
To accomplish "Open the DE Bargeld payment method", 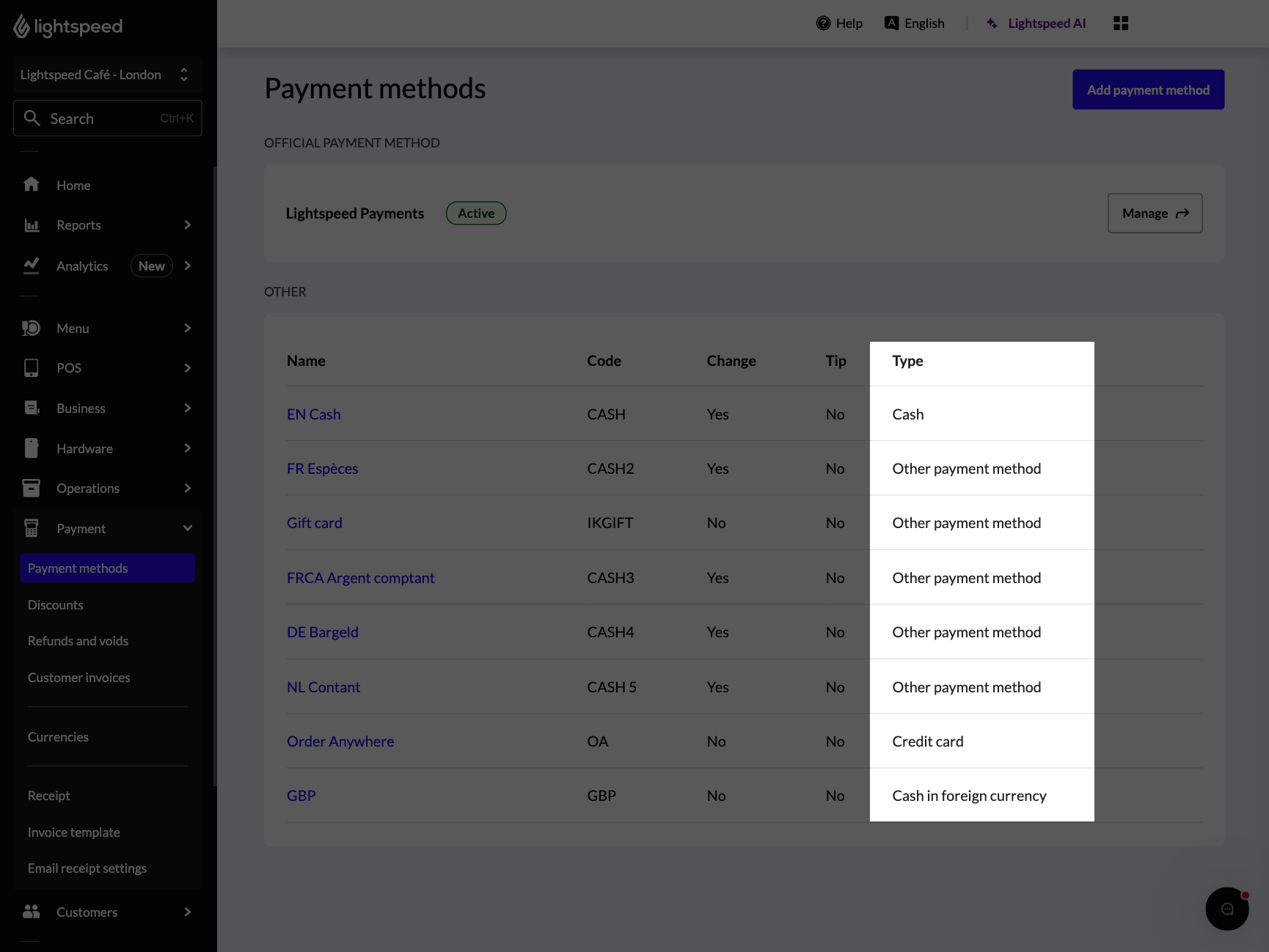I will (322, 632).
